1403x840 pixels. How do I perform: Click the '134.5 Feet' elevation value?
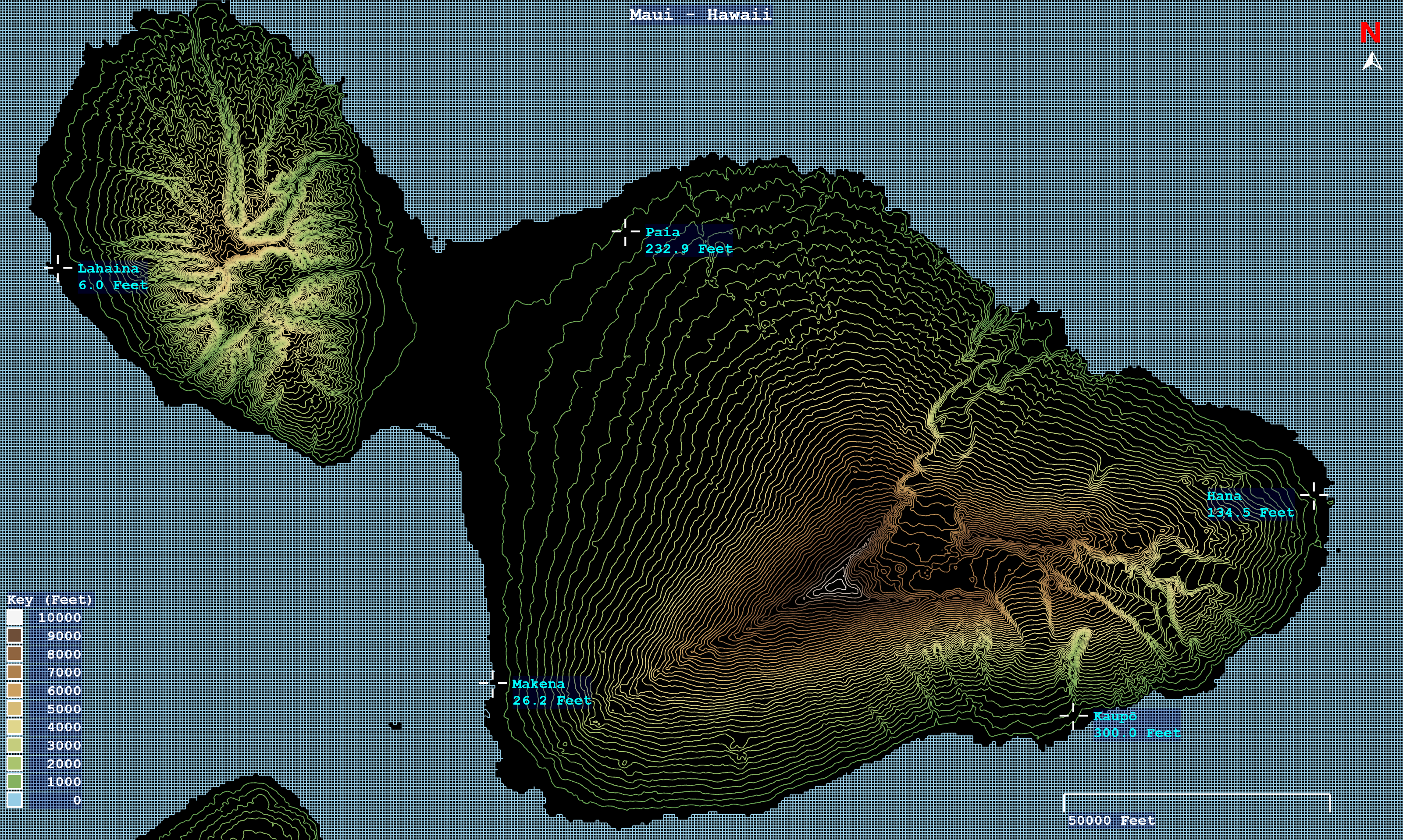pos(1251,512)
